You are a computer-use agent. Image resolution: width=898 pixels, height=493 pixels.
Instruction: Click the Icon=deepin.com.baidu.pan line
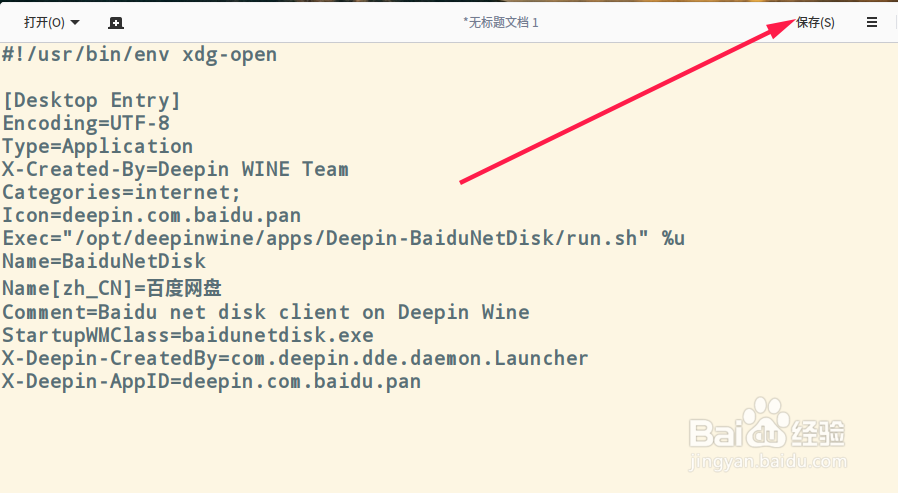pos(151,215)
